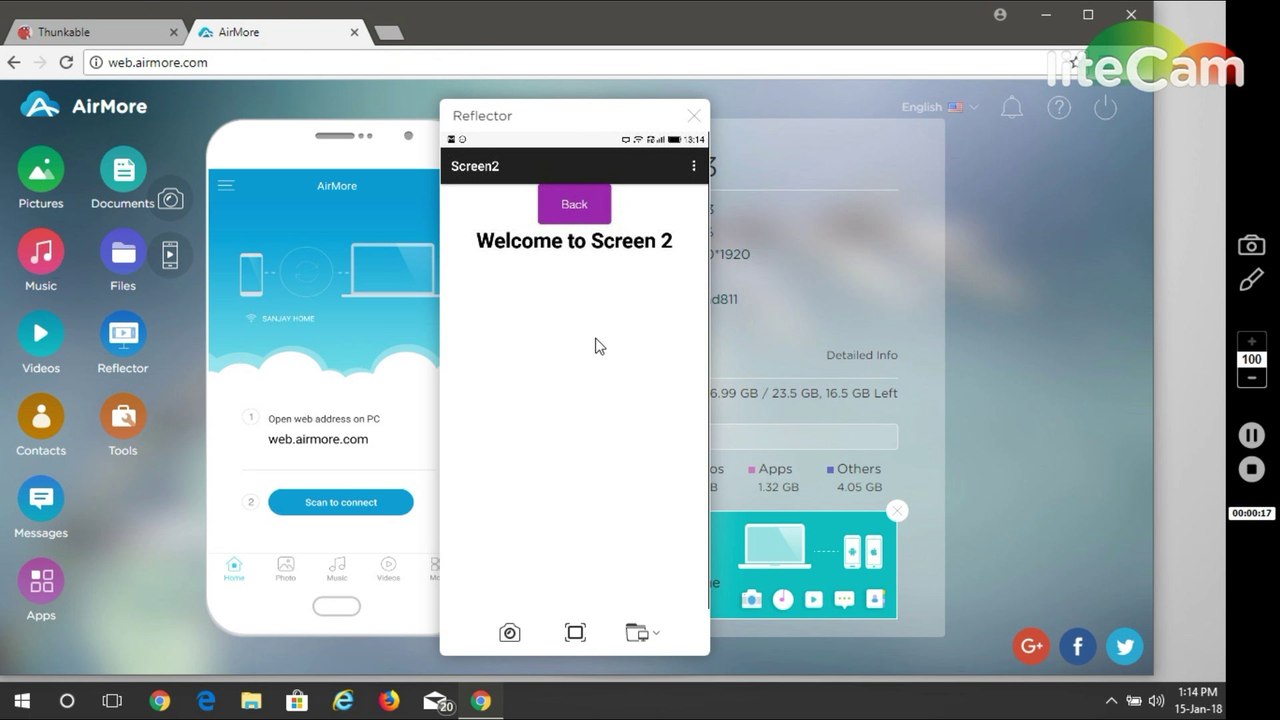Stop the liteCam recording
This screenshot has width=1280, height=720.
coord(1251,468)
